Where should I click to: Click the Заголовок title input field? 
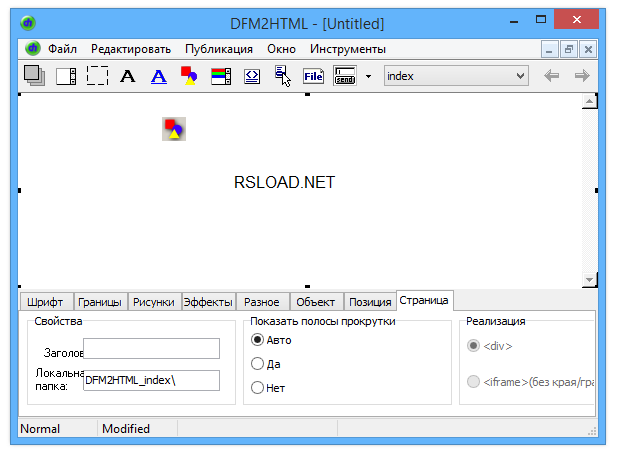(x=152, y=349)
